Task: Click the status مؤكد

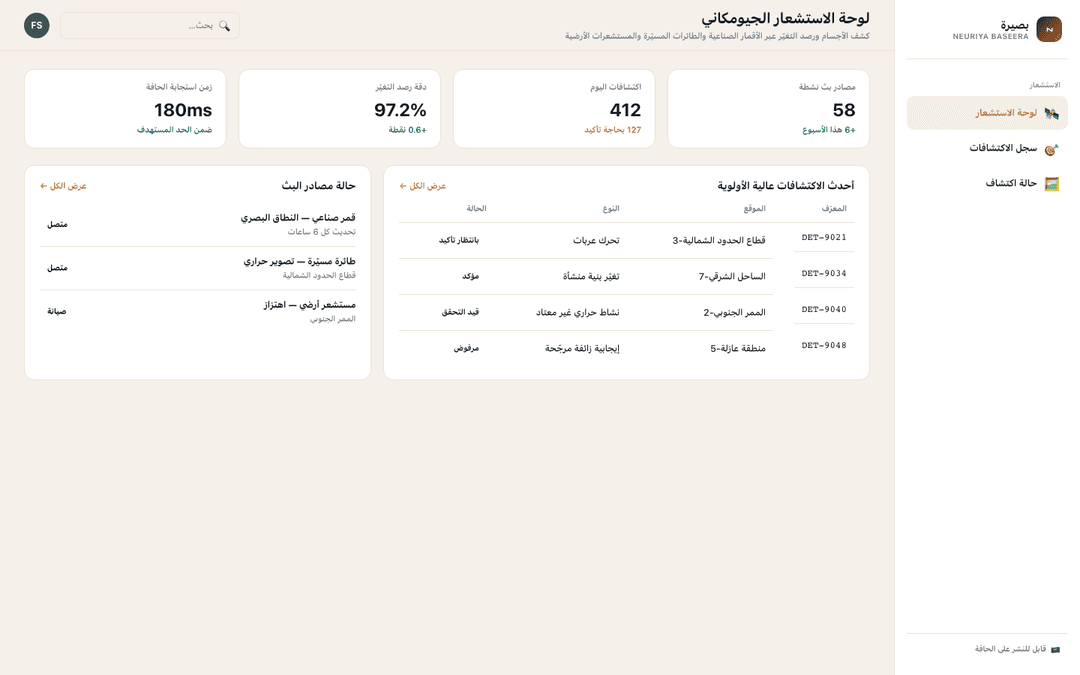Action: (x=470, y=276)
